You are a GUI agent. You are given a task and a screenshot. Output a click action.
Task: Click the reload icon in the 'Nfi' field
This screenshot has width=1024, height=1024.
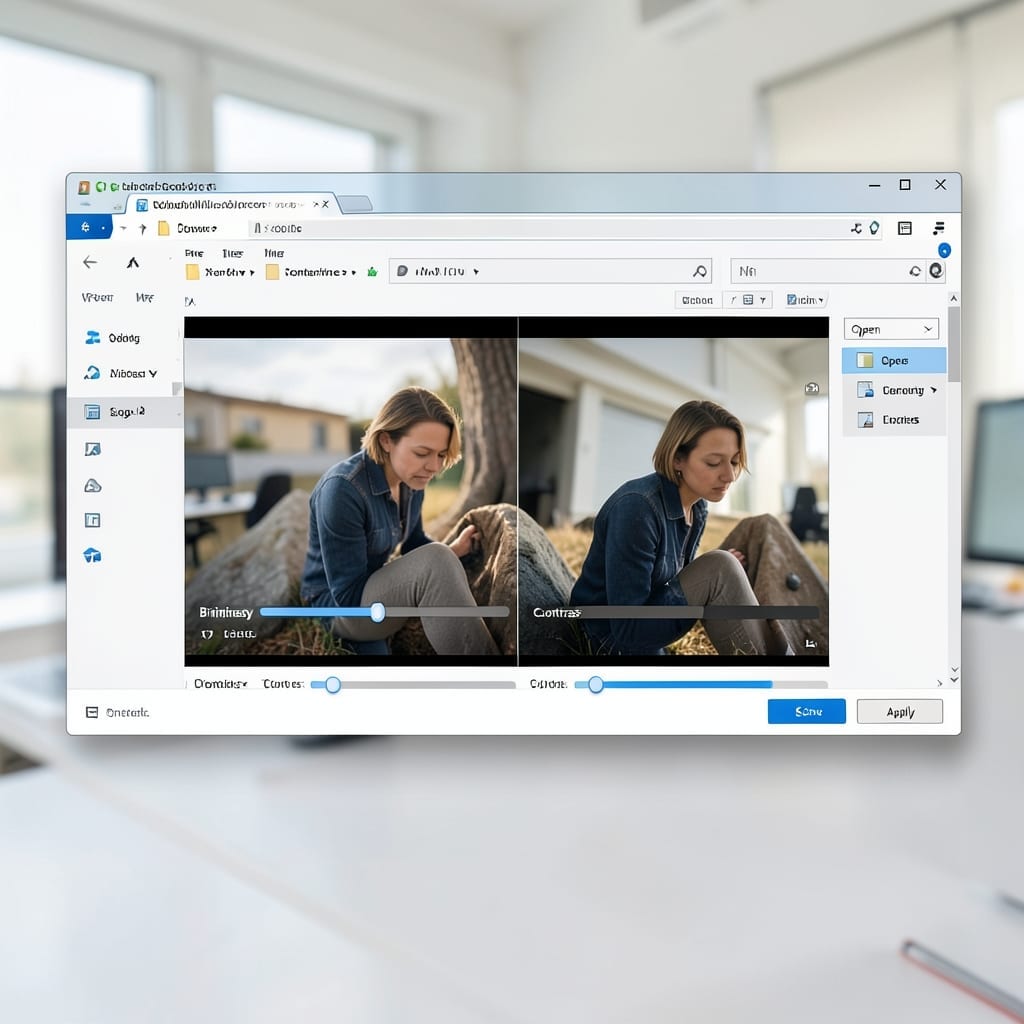pos(915,271)
